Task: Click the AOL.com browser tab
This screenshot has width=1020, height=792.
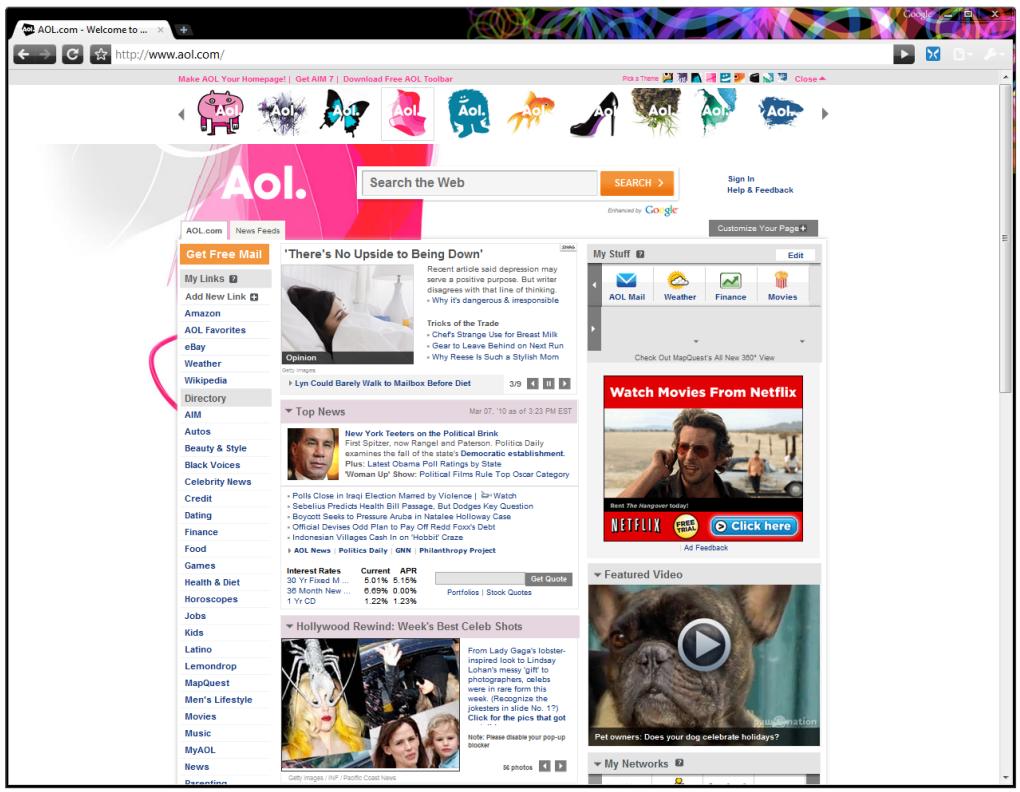Action: pos(92,30)
